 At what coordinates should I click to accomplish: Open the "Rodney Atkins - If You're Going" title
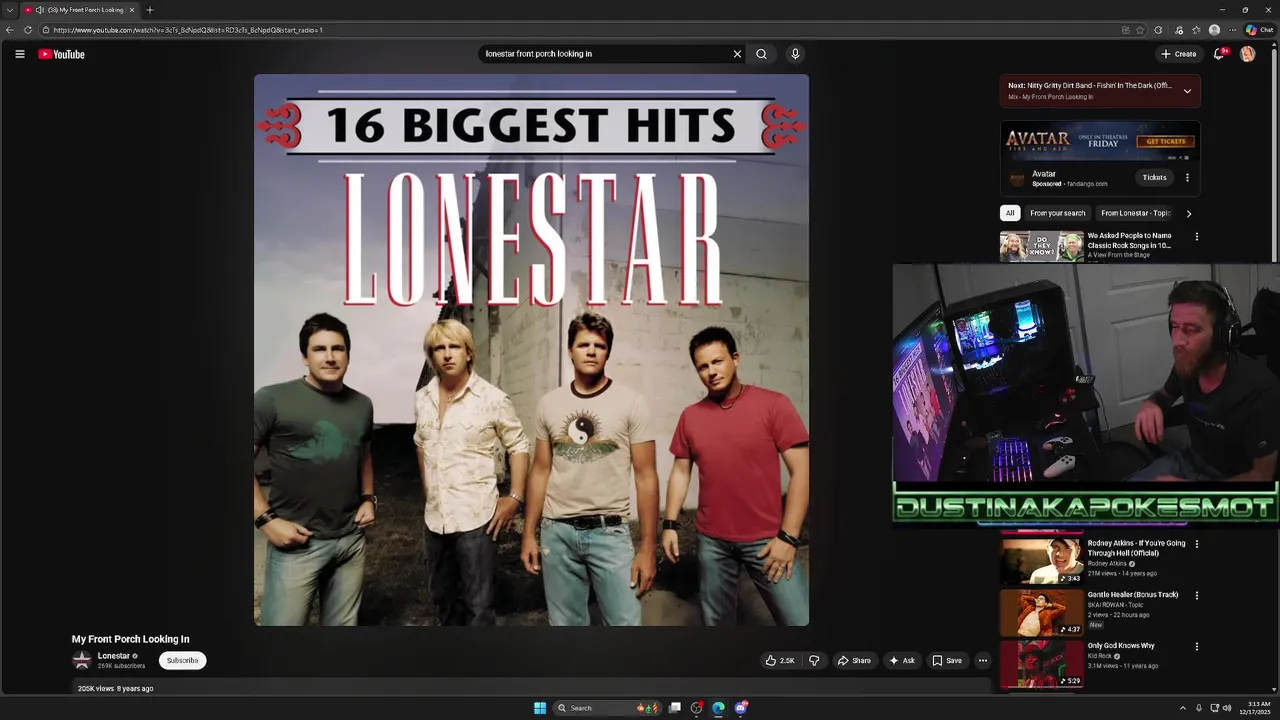(x=1136, y=548)
